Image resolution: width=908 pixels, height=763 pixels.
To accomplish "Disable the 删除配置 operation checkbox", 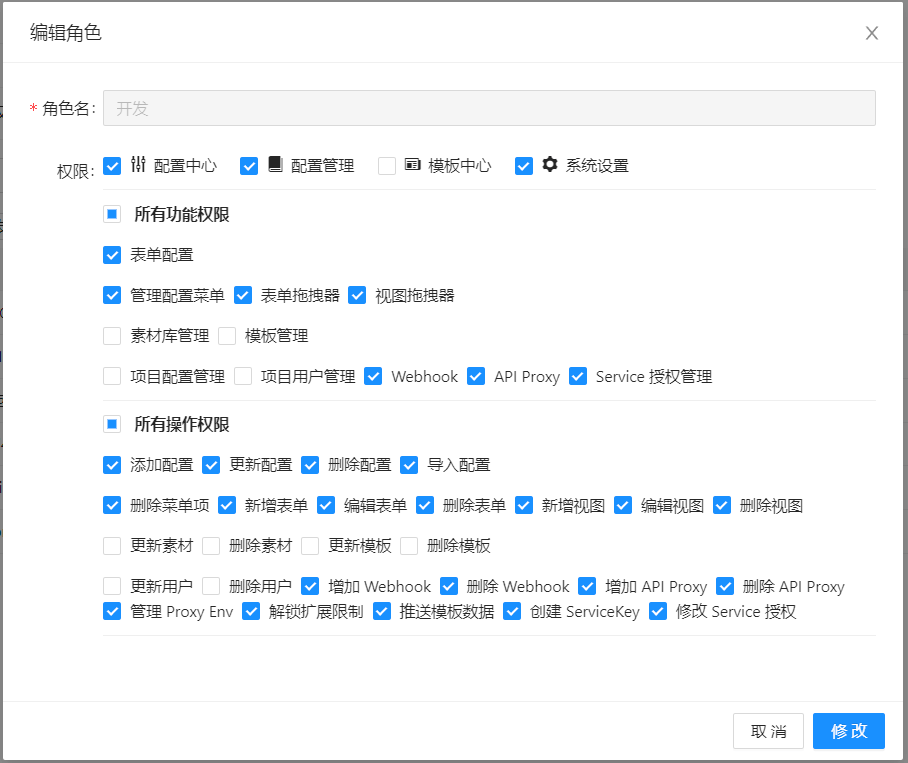I will (310, 465).
